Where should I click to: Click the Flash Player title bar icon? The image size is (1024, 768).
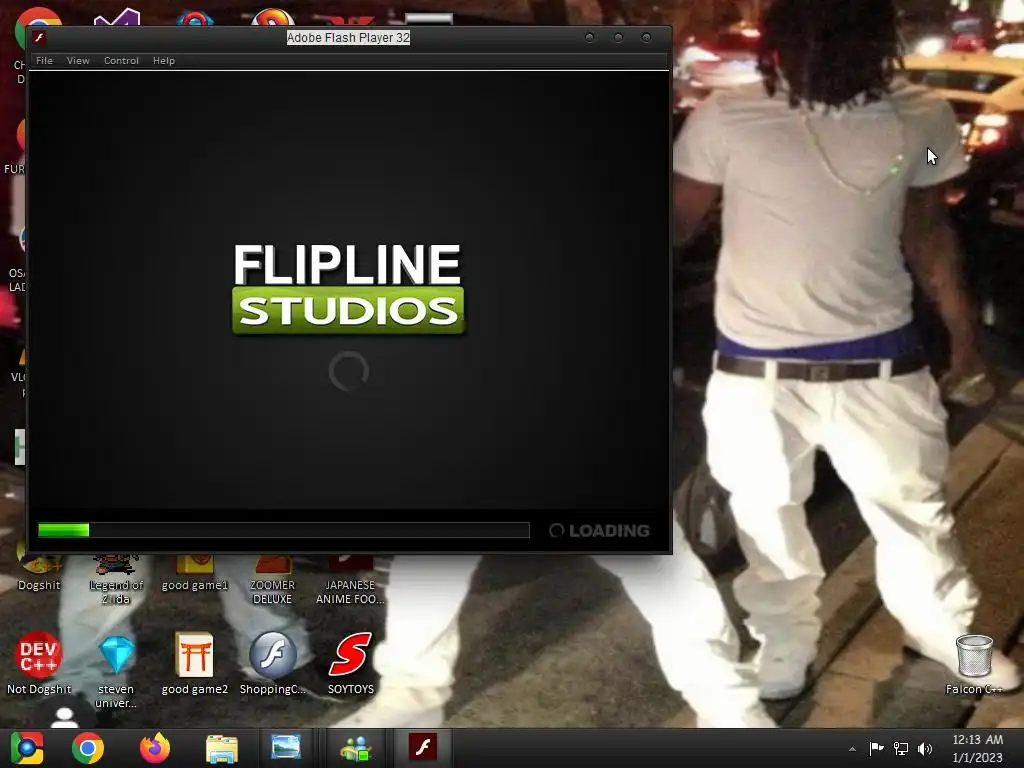[39, 38]
